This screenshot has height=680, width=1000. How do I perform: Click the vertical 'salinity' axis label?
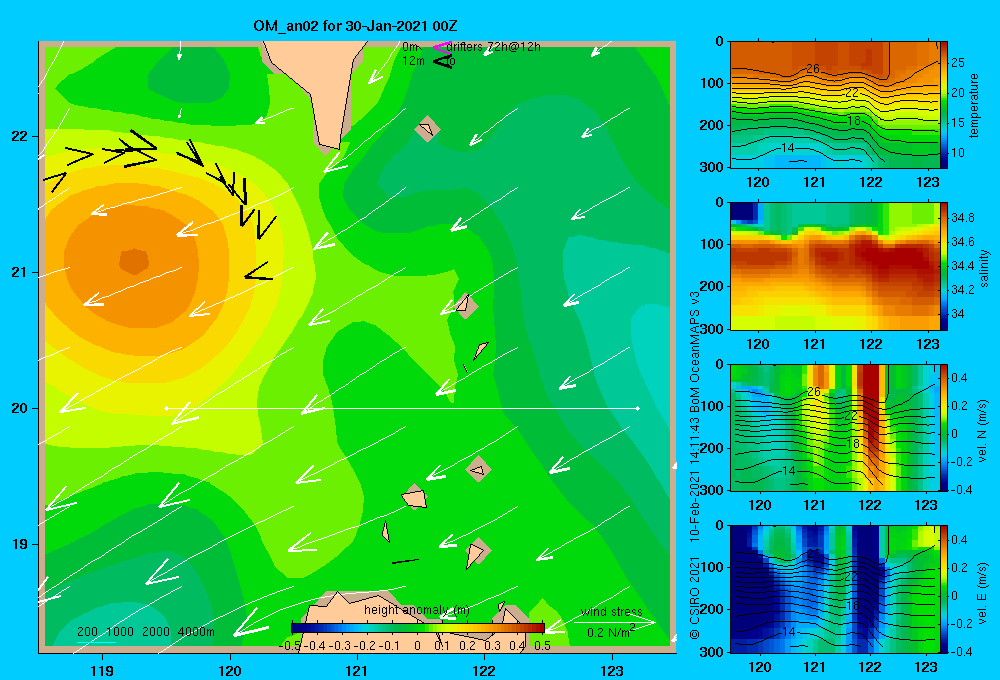(984, 267)
